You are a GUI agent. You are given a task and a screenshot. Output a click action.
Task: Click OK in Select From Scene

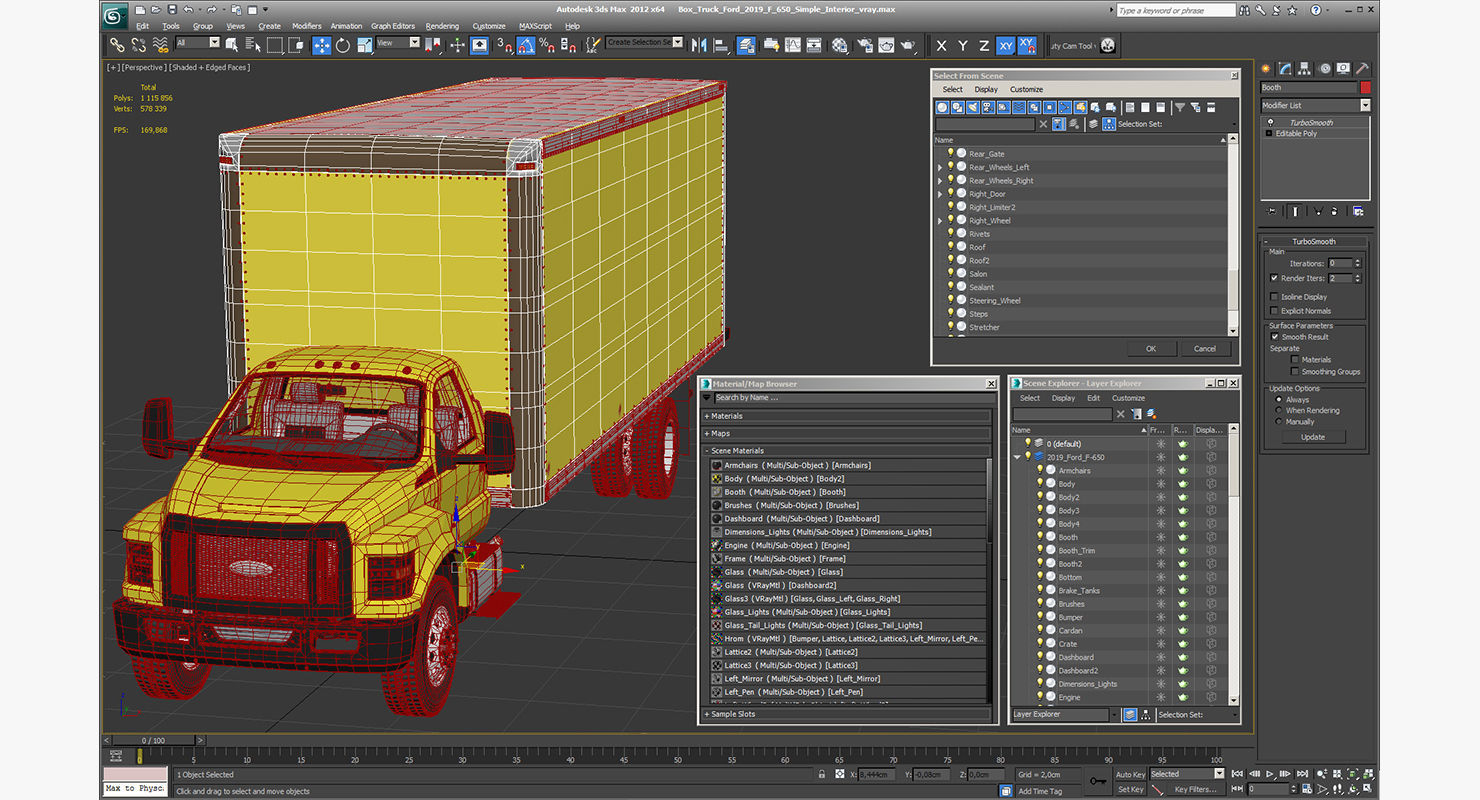point(1151,348)
